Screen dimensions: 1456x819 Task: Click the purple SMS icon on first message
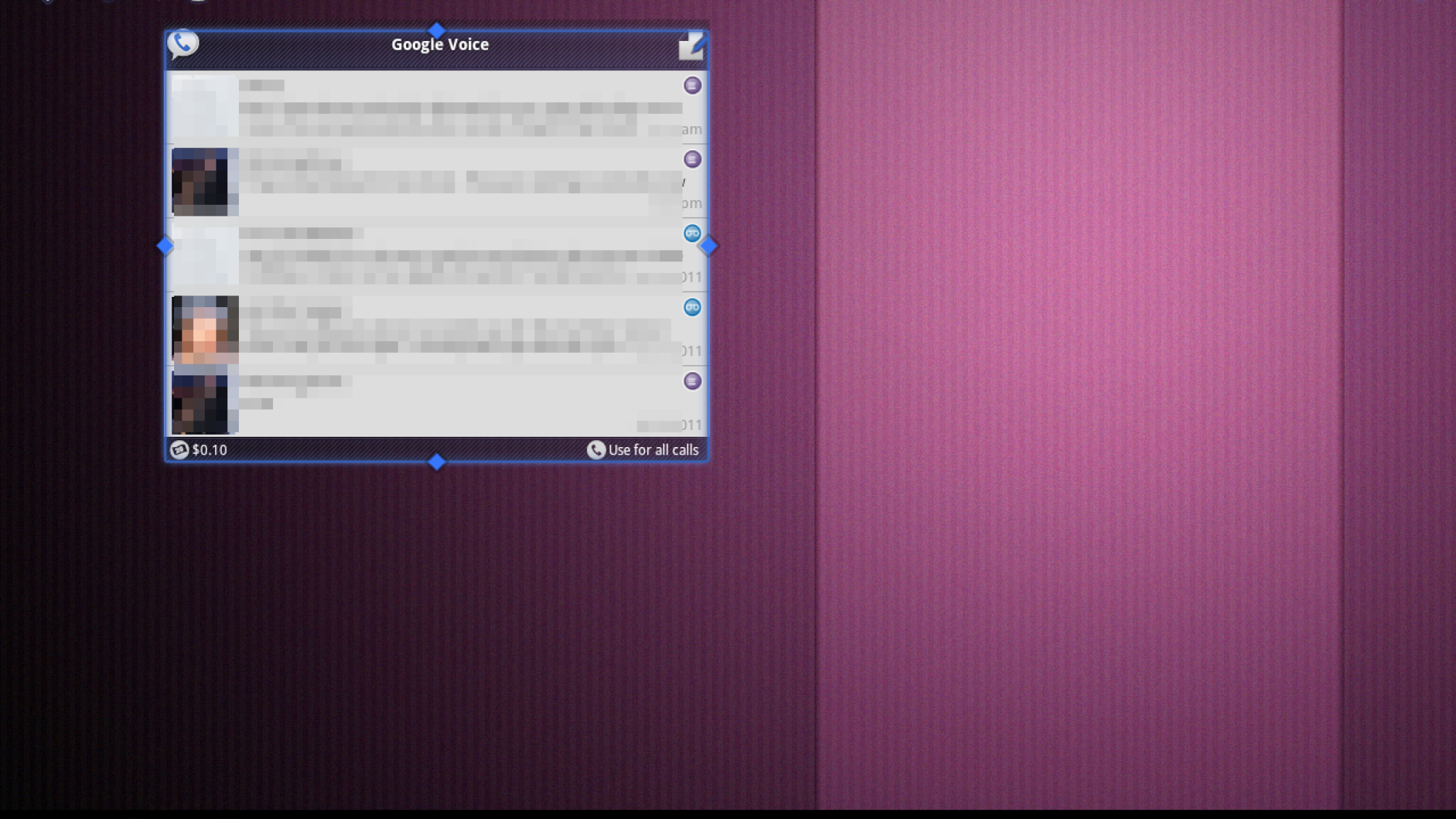pyautogui.click(x=692, y=85)
